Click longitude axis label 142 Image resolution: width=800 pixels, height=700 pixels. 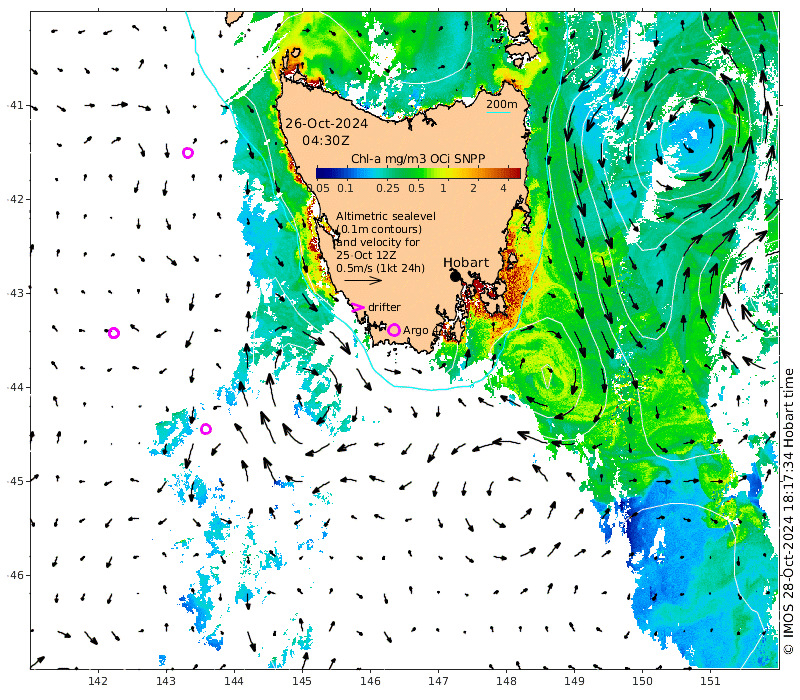coord(97,681)
